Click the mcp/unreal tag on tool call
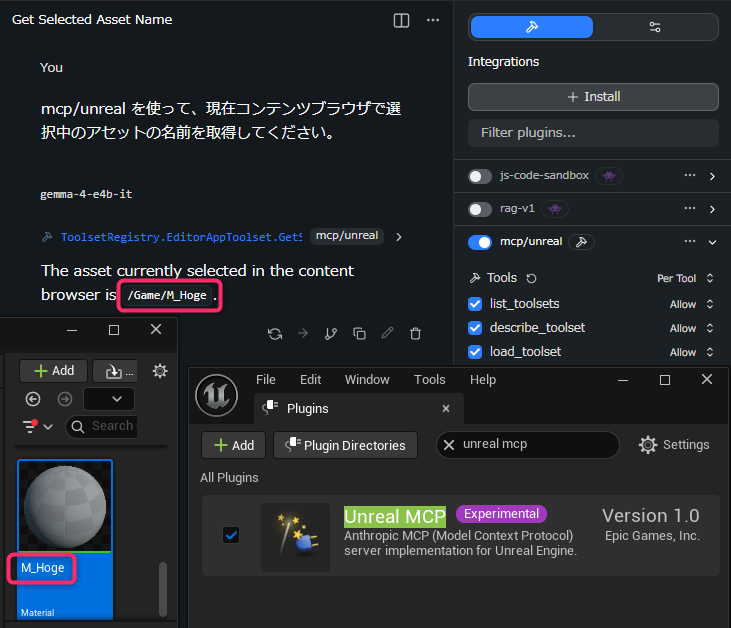The height and width of the screenshot is (628, 731). 347,236
